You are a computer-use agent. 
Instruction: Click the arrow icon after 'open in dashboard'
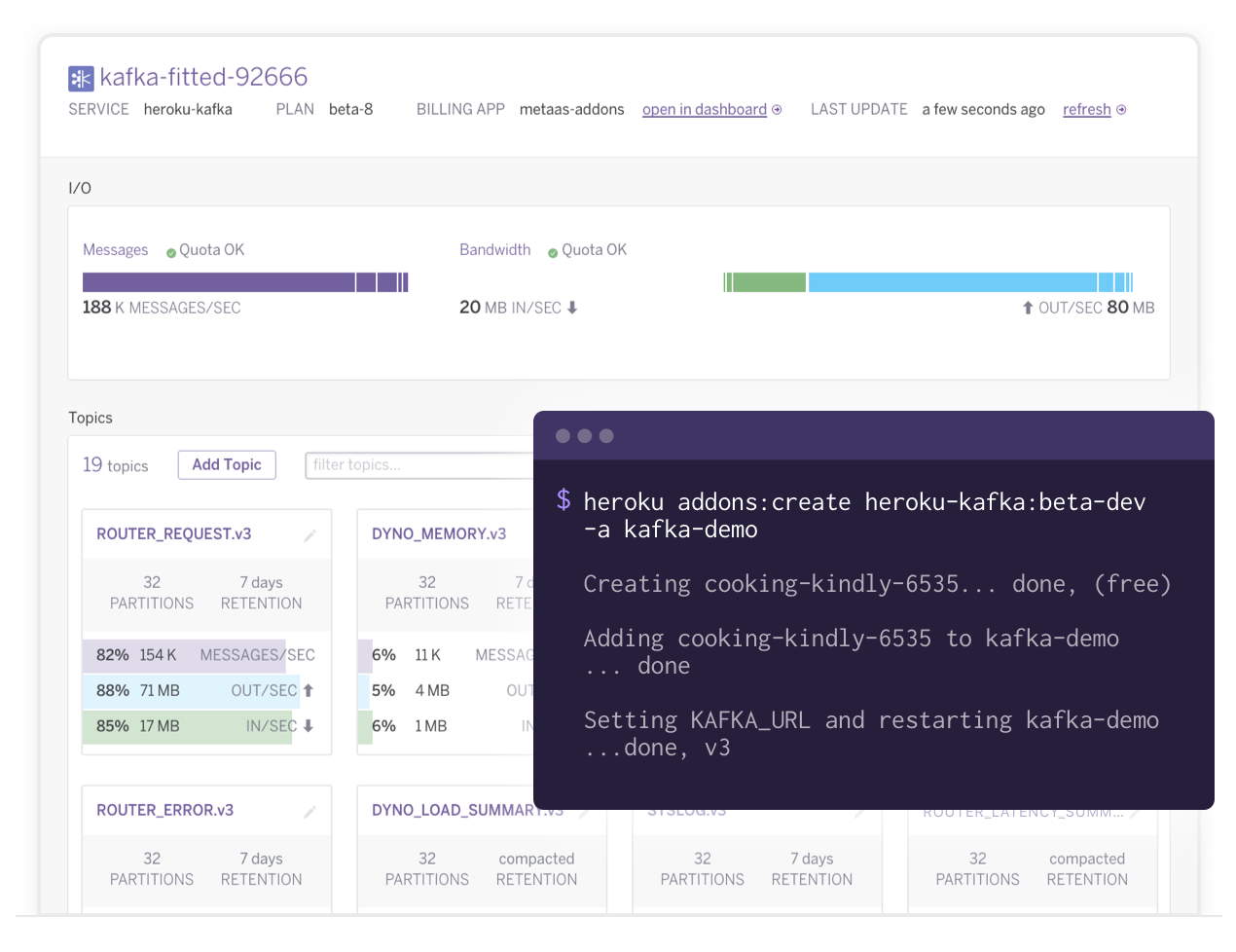pyautogui.click(x=777, y=110)
